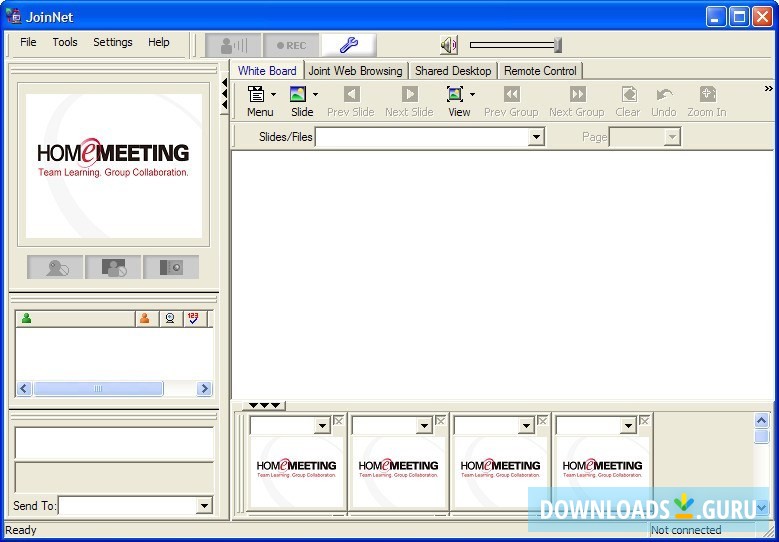Click the orange user column header

tap(147, 318)
